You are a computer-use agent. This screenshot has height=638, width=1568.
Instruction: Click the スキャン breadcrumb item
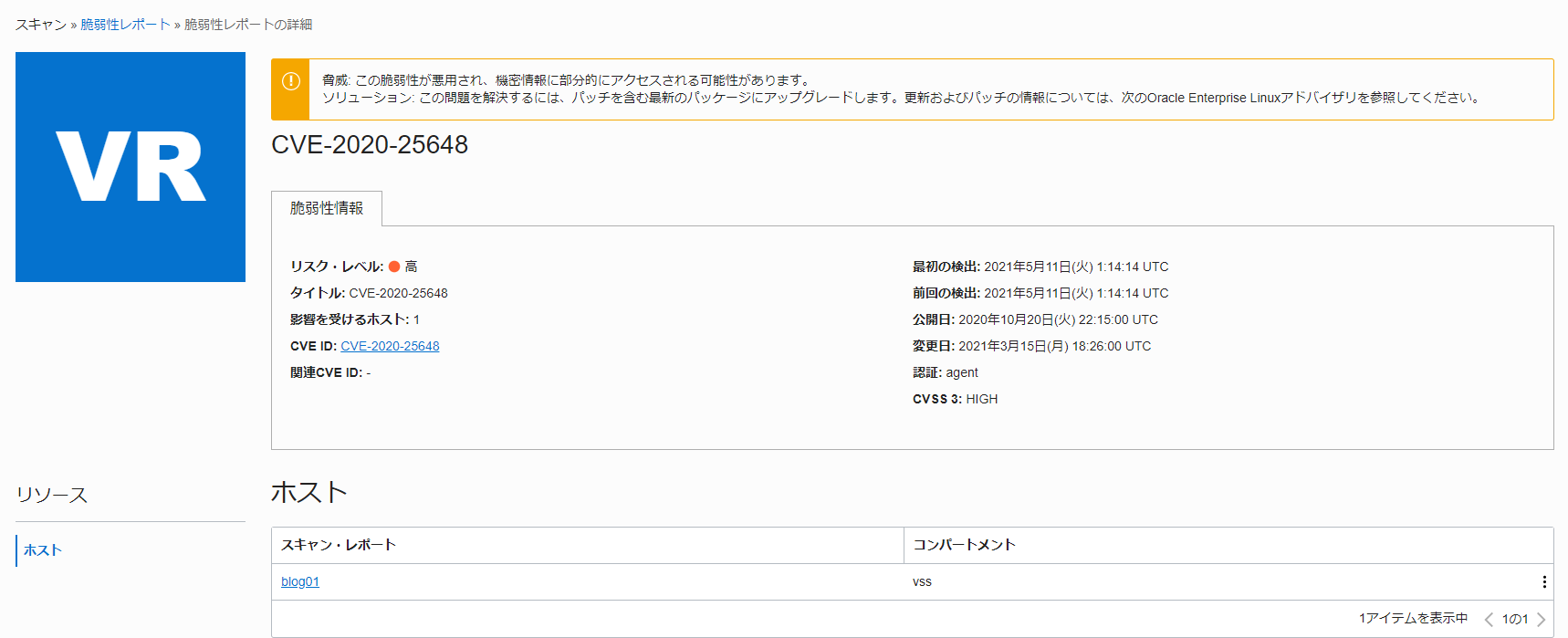click(x=41, y=25)
